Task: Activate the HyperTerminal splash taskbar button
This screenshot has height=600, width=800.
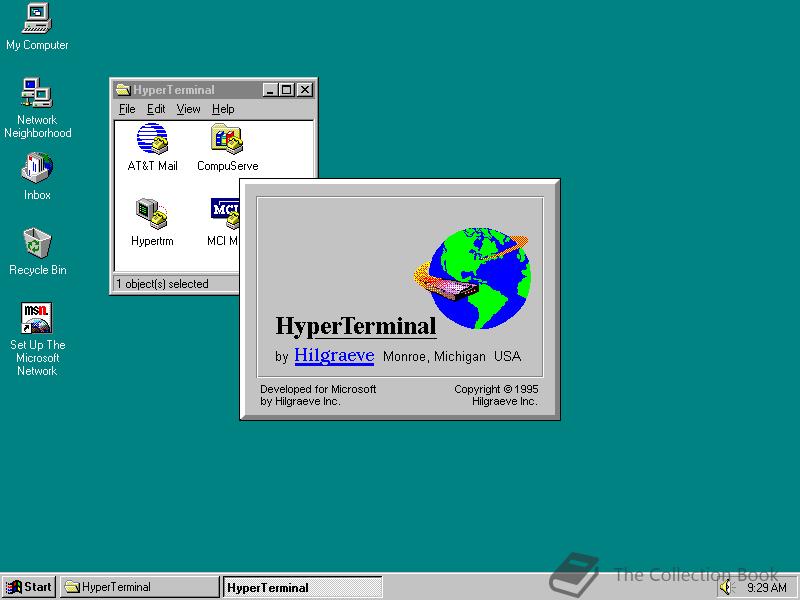Action: pyautogui.click(x=302, y=587)
